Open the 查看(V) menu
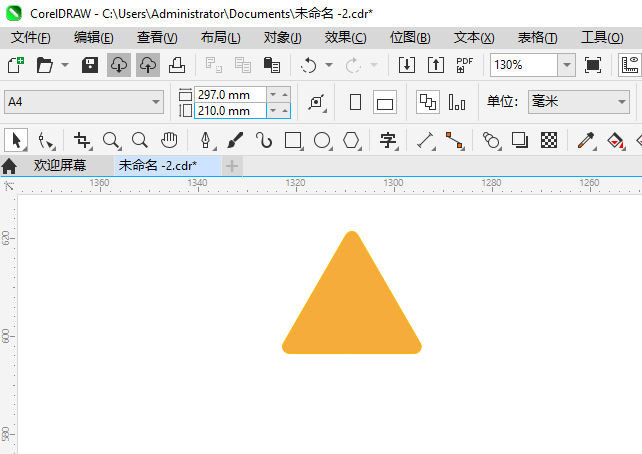The image size is (642, 454). click(157, 38)
